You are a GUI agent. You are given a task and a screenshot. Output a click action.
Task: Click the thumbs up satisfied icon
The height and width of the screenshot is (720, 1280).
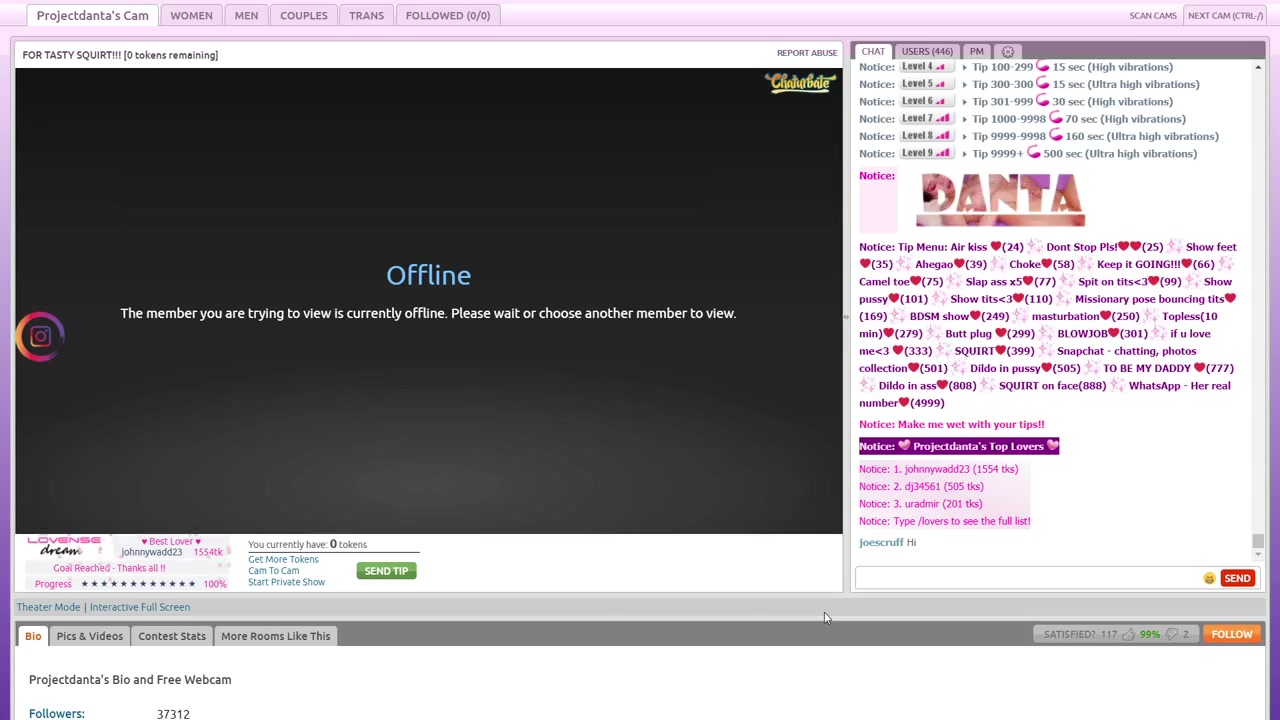point(1129,634)
